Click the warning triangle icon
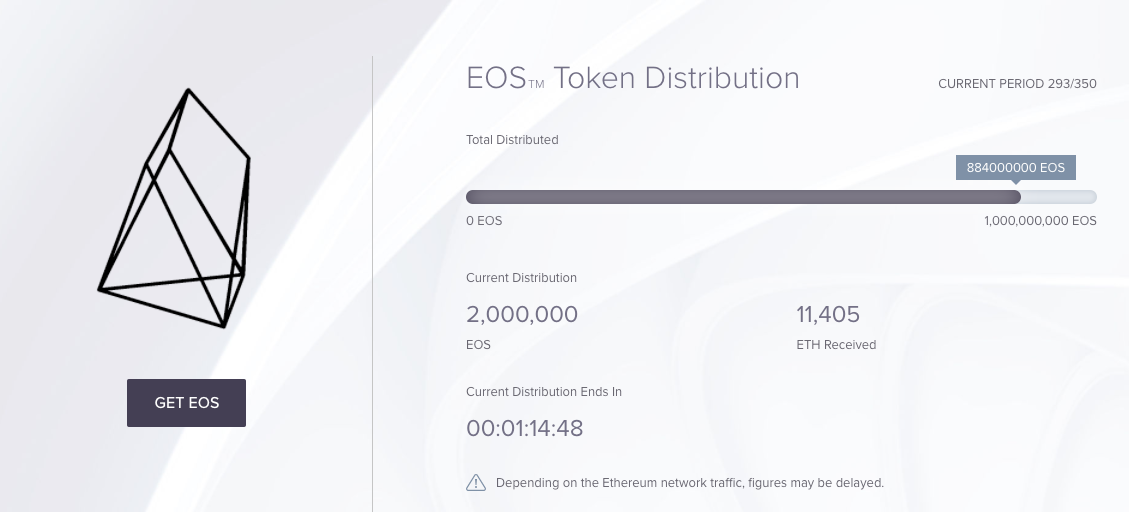 (476, 483)
